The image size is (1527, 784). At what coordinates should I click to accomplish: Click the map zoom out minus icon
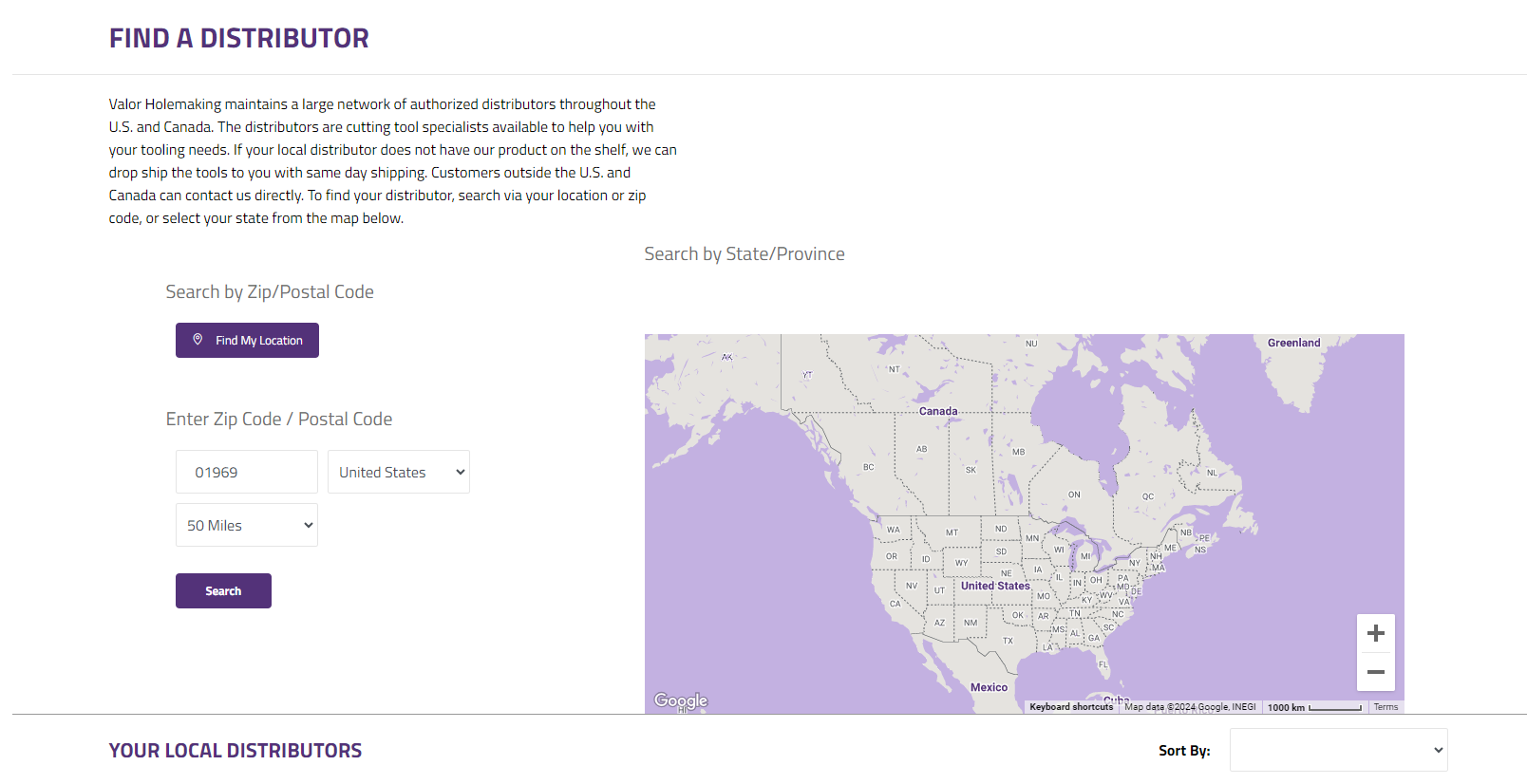[1375, 672]
